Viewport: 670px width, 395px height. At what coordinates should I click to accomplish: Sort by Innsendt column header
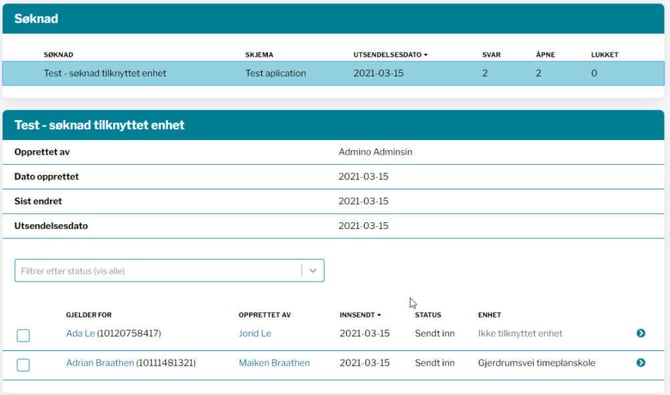coord(360,315)
